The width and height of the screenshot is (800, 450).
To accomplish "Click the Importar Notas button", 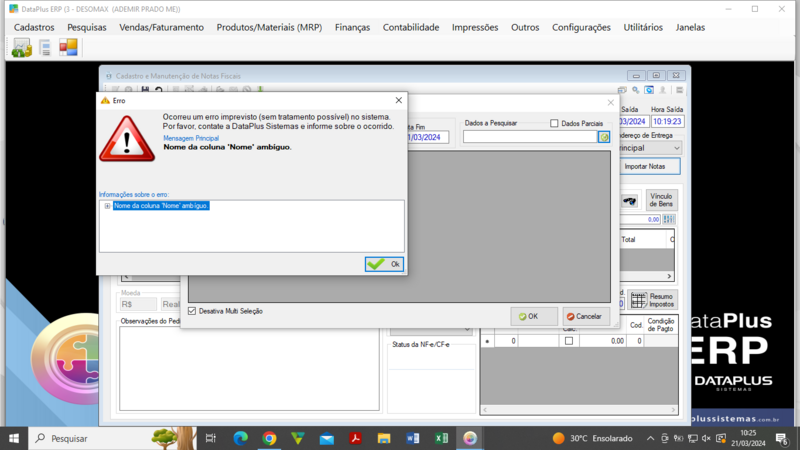I will (x=649, y=166).
